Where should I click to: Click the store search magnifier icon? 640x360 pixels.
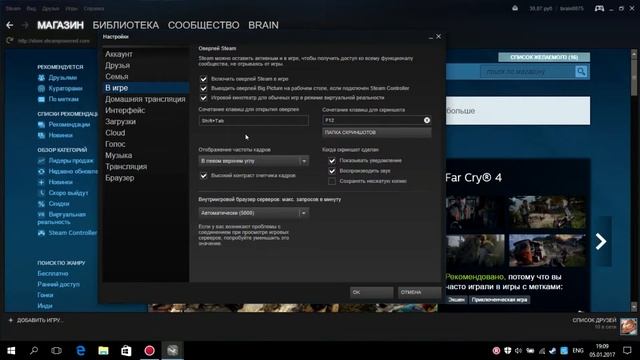pos(581,72)
